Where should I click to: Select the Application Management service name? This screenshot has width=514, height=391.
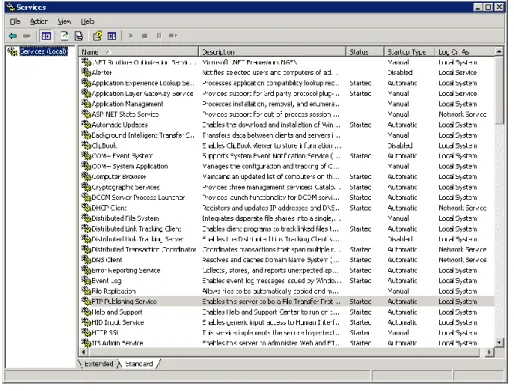click(127, 104)
